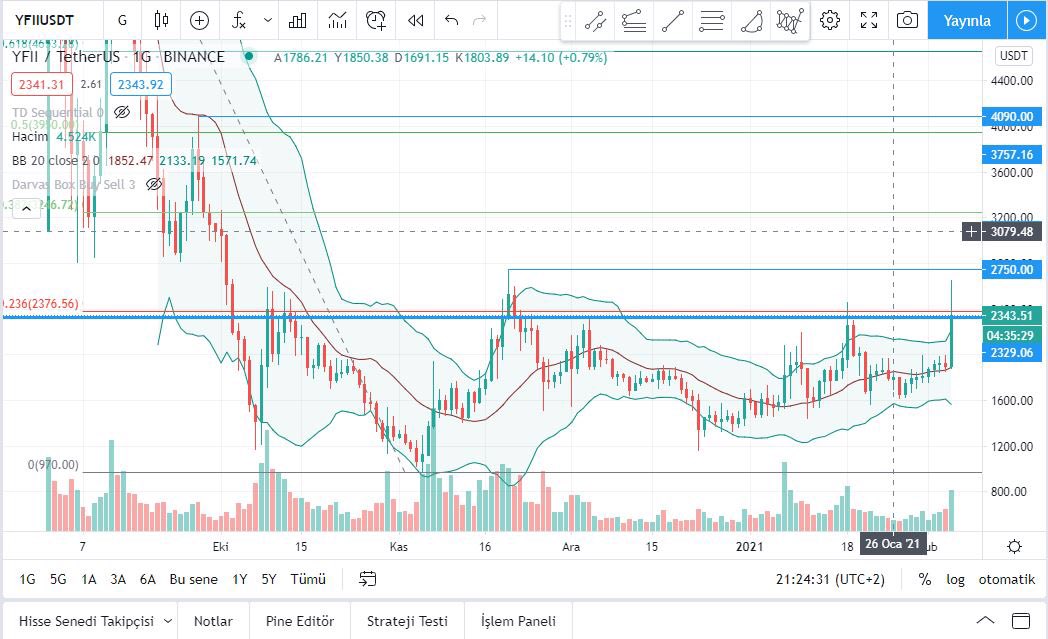Toggle the percent scale option
1048x639 pixels.
[x=925, y=579]
